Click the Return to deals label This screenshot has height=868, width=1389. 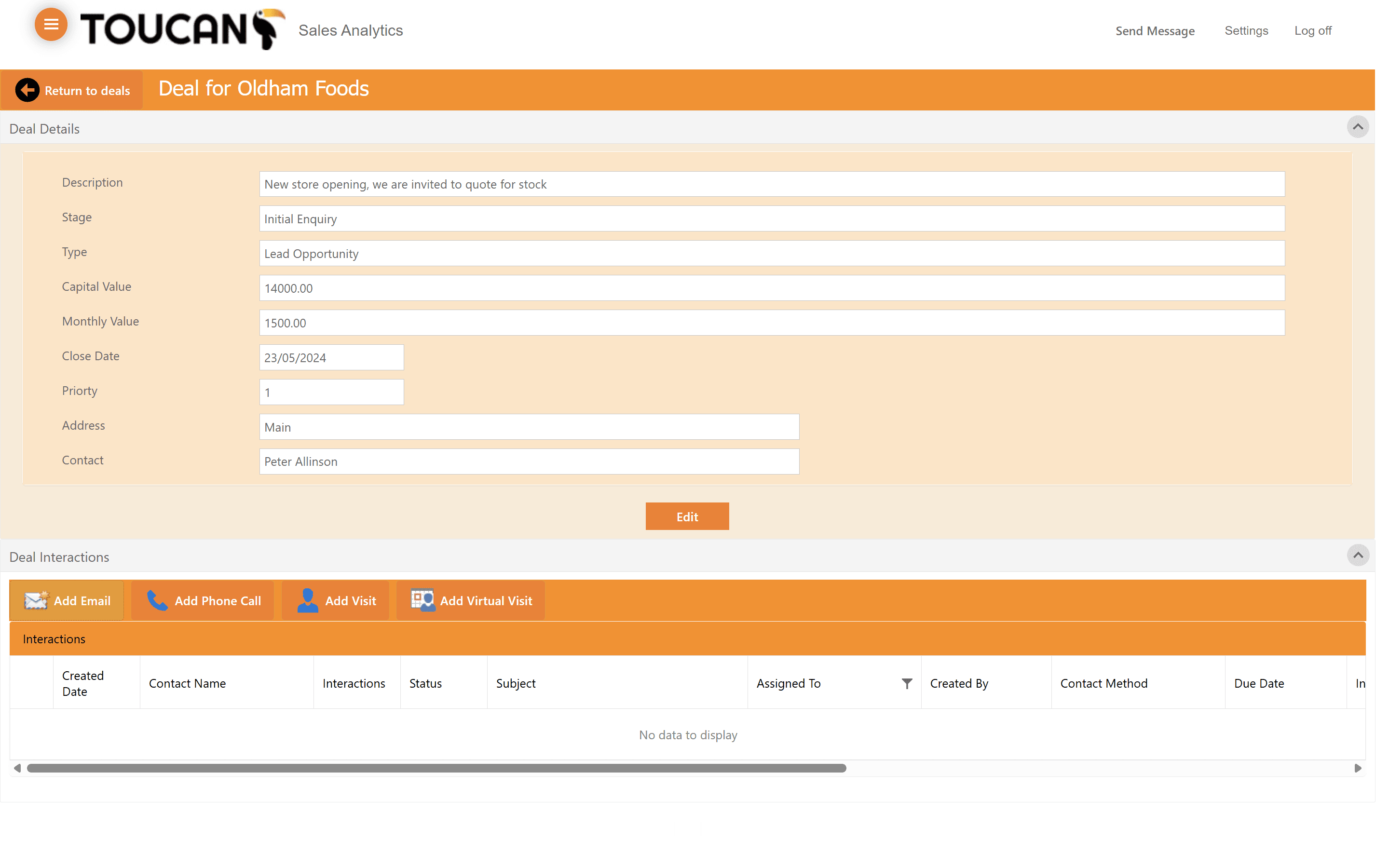tap(87, 91)
